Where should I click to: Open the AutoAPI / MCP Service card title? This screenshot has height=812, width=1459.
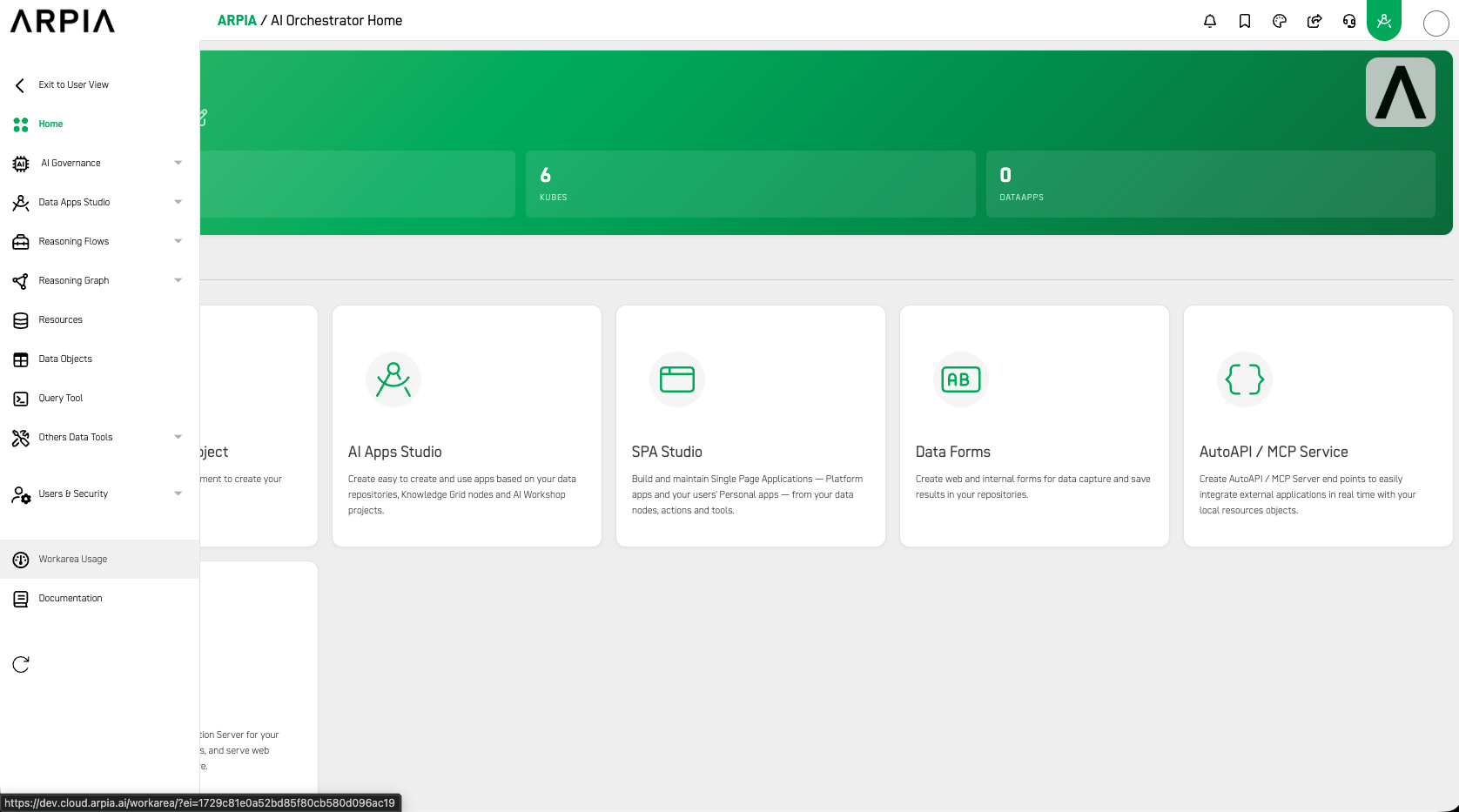[x=1274, y=452]
